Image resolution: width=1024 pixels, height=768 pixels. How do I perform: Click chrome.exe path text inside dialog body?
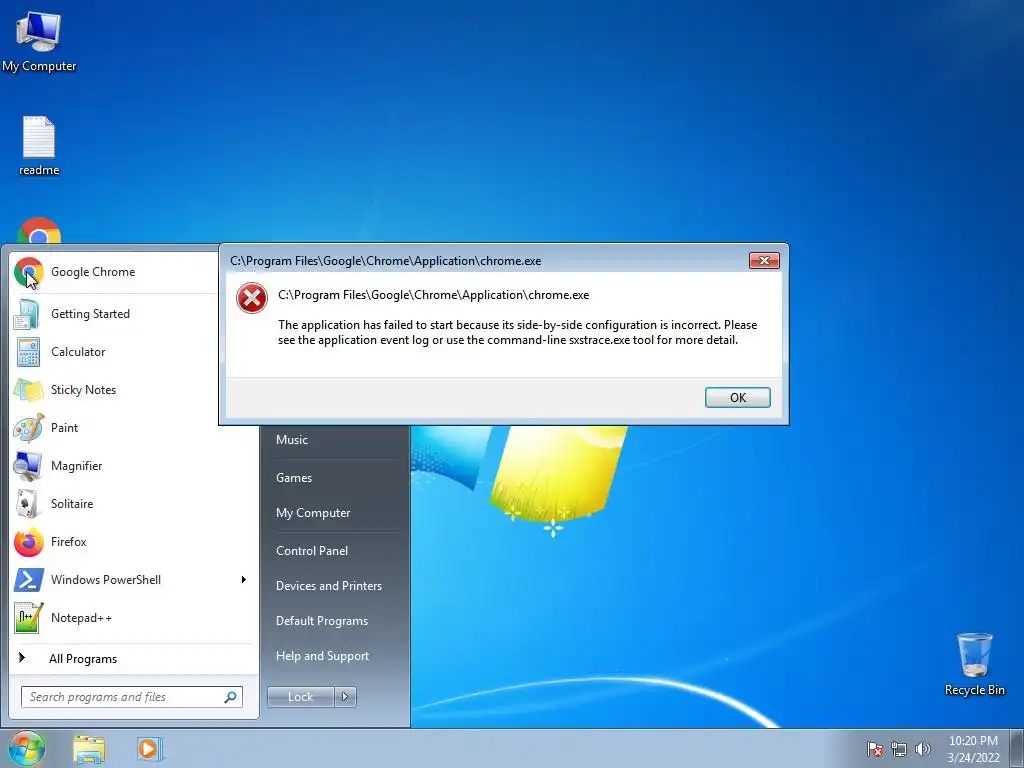click(434, 295)
